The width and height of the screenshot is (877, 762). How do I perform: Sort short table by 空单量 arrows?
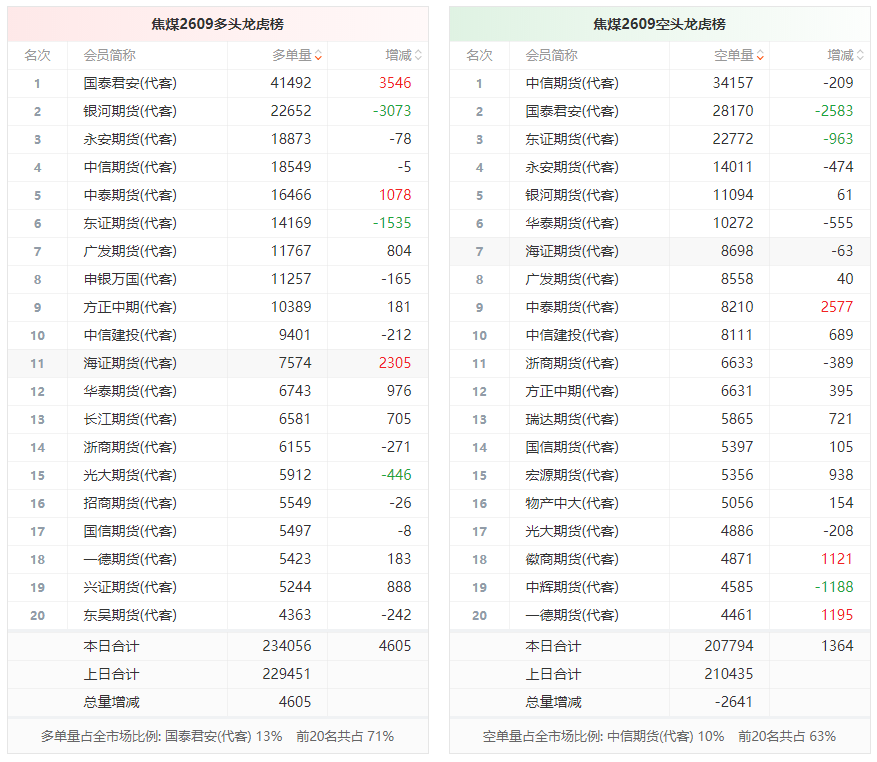[x=760, y=55]
